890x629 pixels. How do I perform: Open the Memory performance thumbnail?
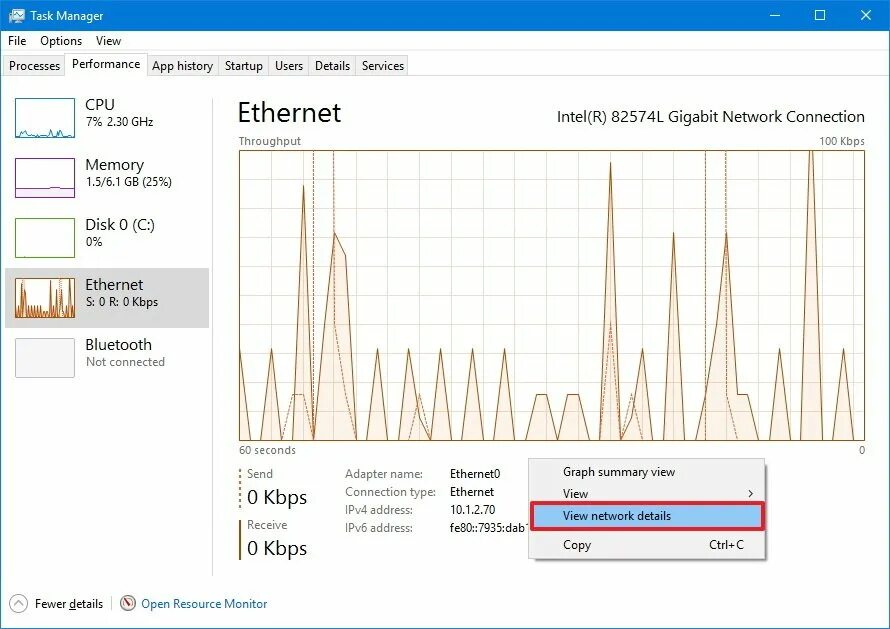(45, 178)
